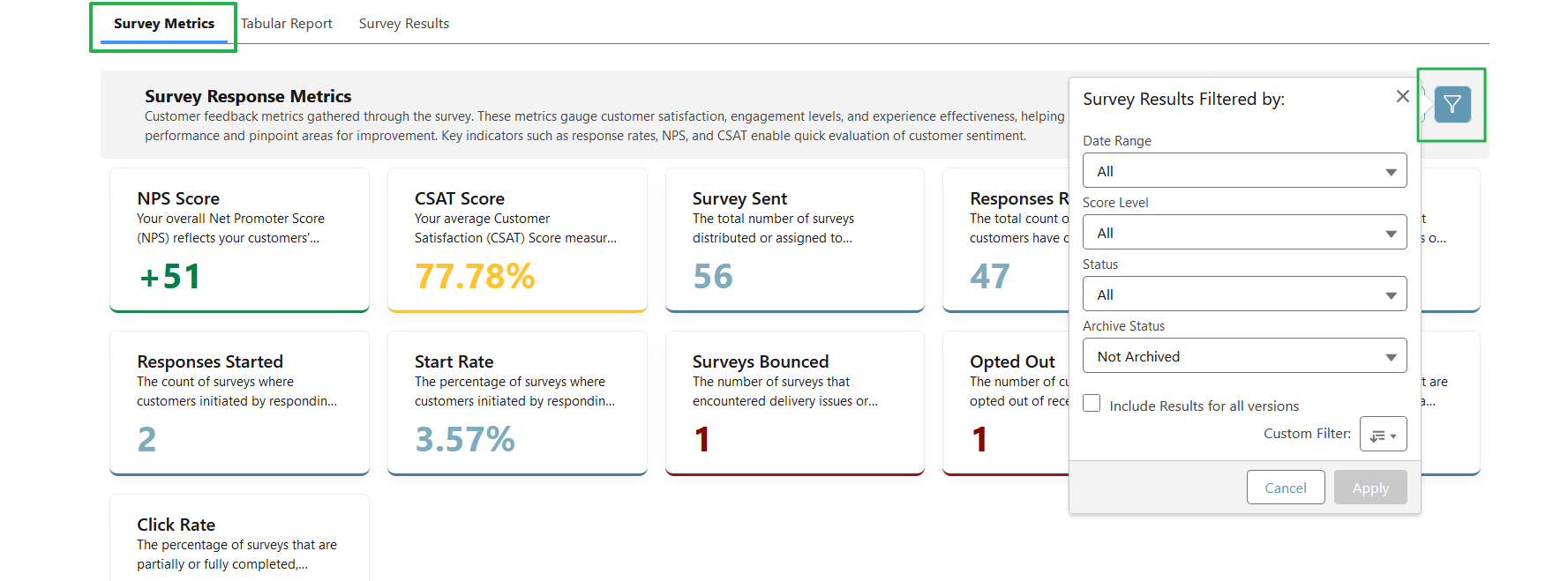Click the Start Rate metric card
Image resolution: width=1568 pixels, height=581 pixels.
[517, 403]
